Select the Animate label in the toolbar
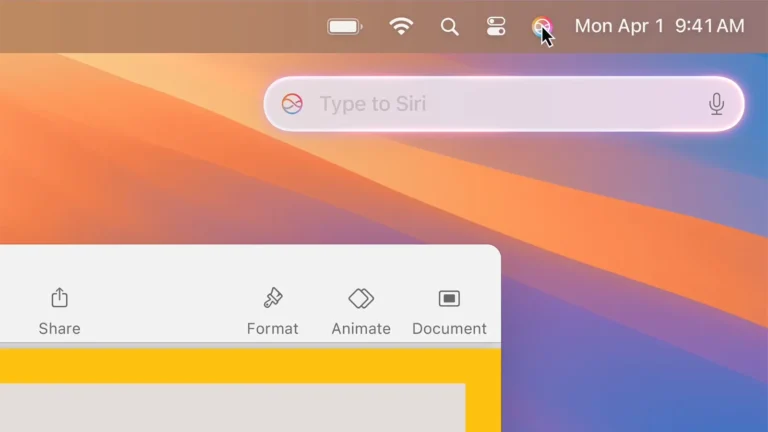The width and height of the screenshot is (768, 432). (x=361, y=328)
